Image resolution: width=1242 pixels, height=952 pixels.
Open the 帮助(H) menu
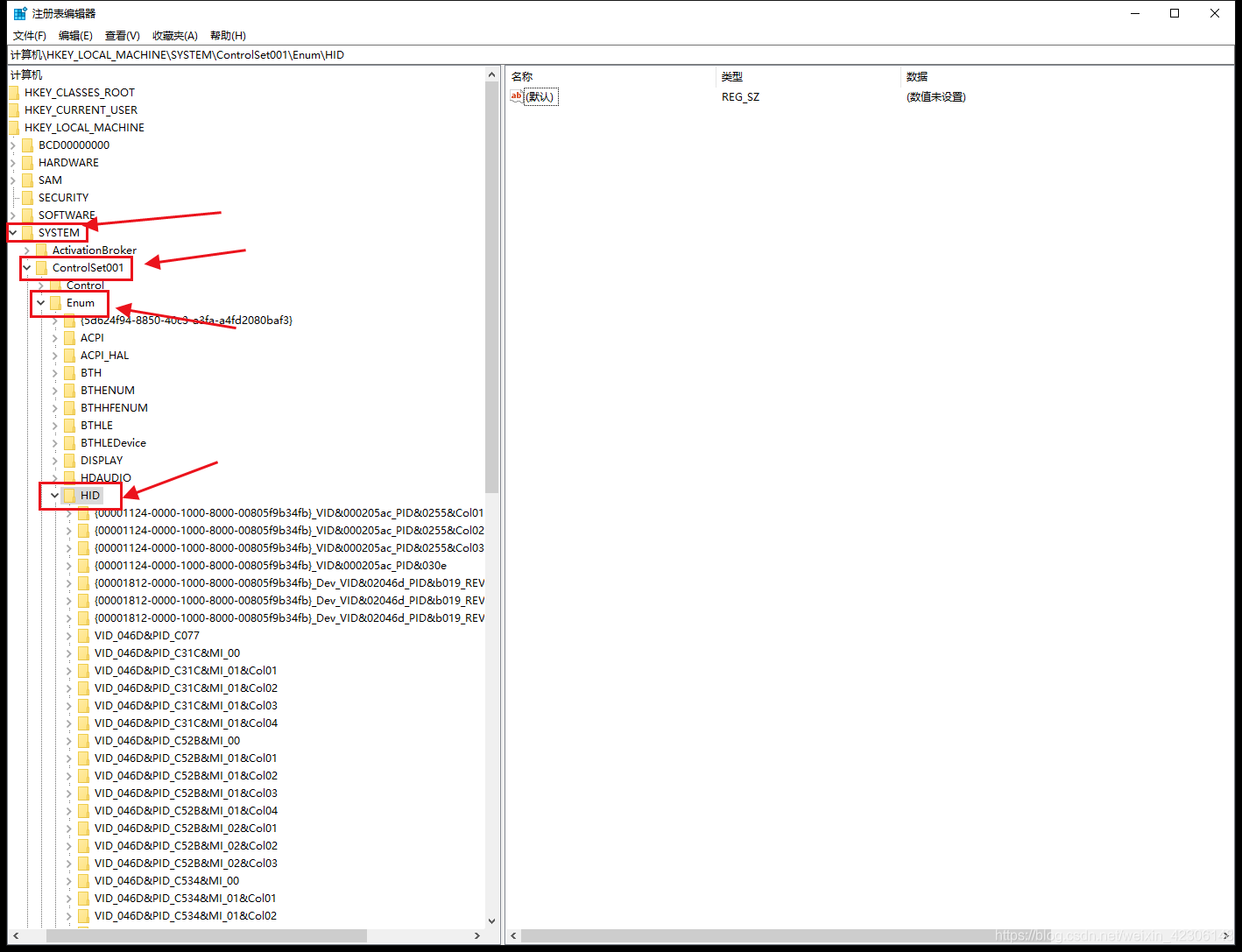[228, 36]
